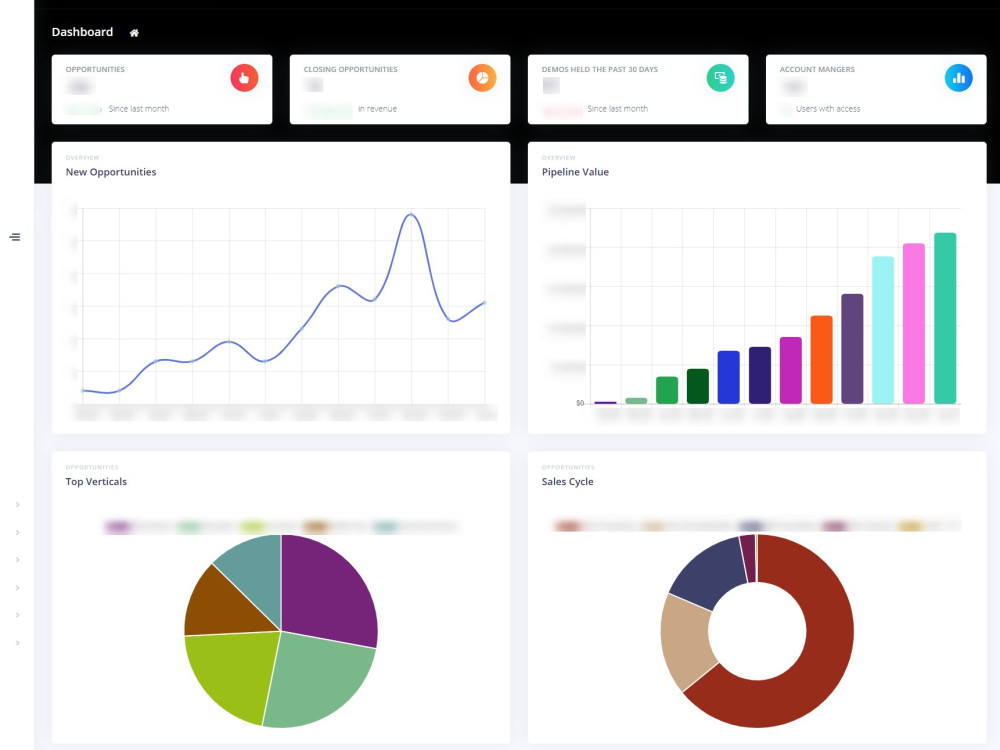Click the last data point of New Opportunities line

click(x=485, y=302)
